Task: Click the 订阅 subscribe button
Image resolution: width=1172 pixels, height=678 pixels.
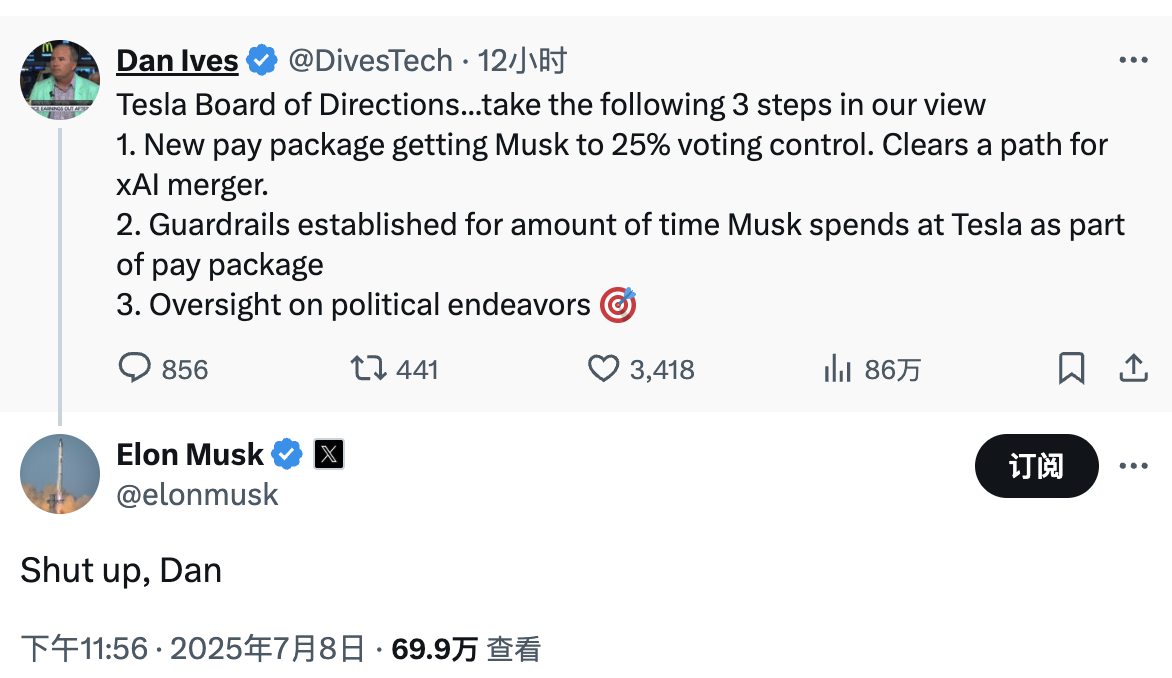Action: (x=1036, y=466)
